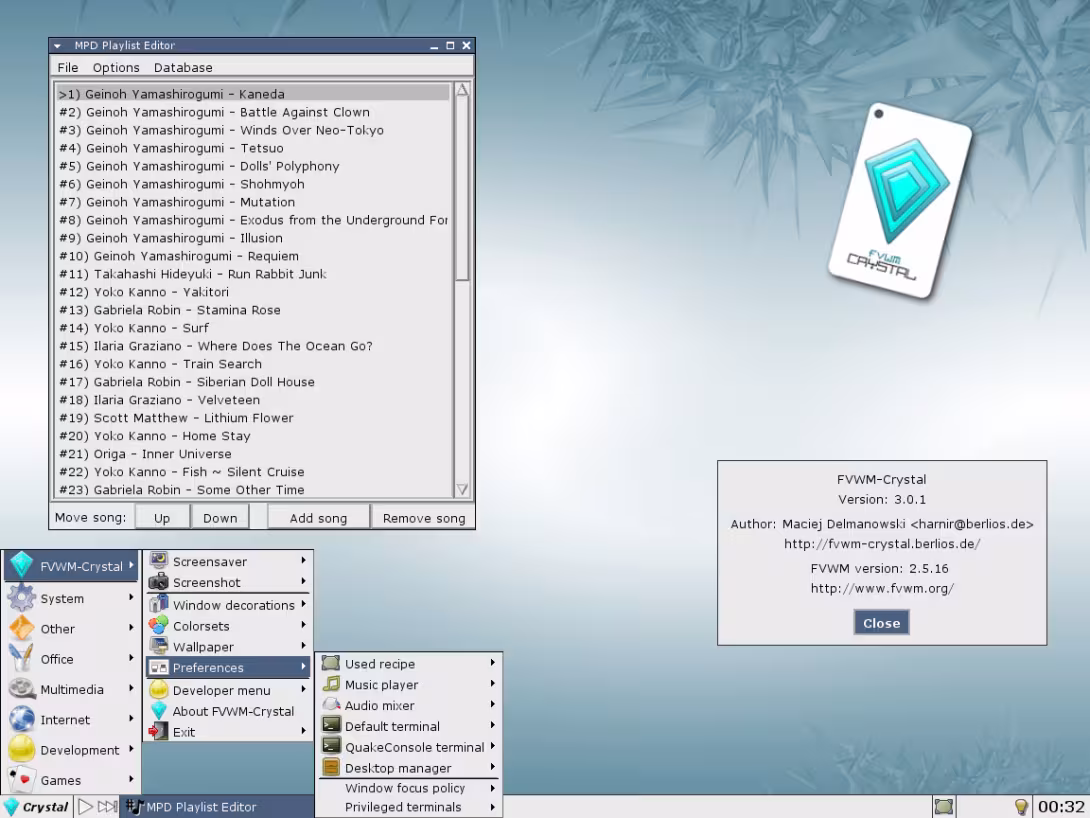
Task: Click the Up move song button
Action: tap(162, 518)
